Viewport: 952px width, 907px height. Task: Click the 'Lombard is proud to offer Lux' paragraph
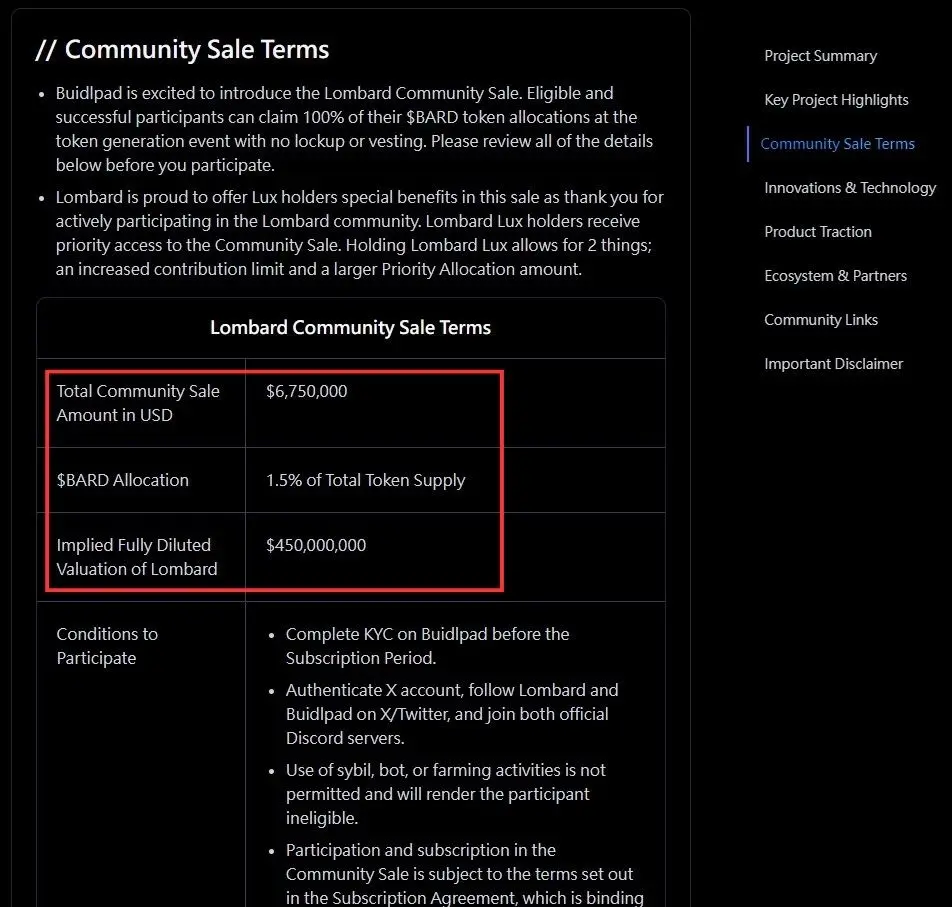359,233
